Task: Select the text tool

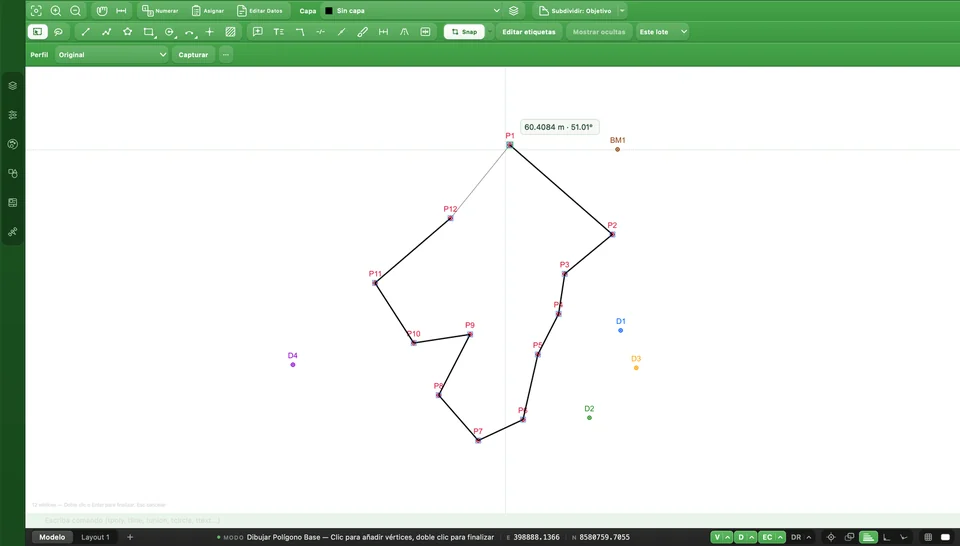Action: click(x=279, y=32)
